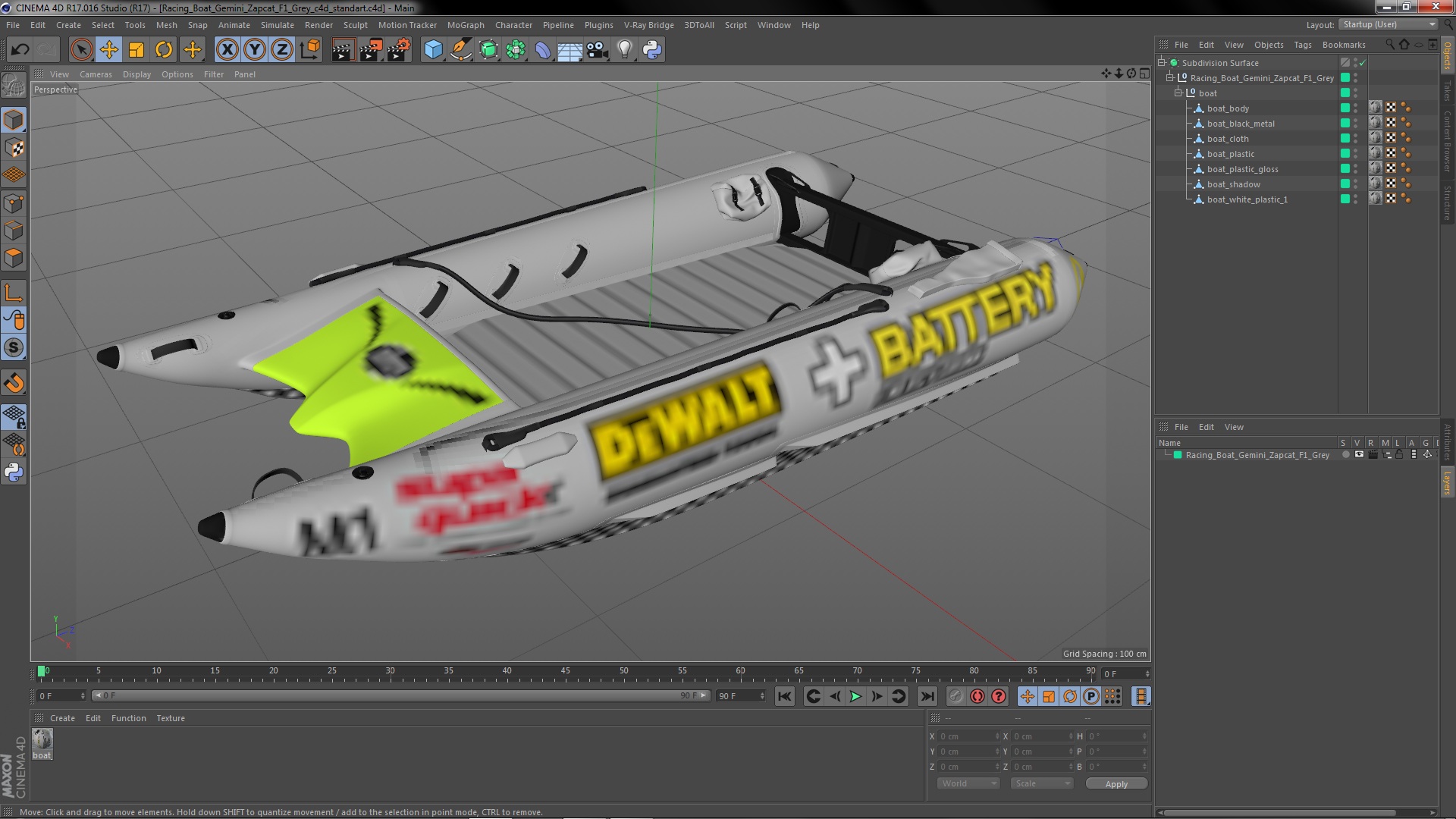Screen dimensions: 1456x819
Task: Switch to Edges mode
Action: pos(14,231)
